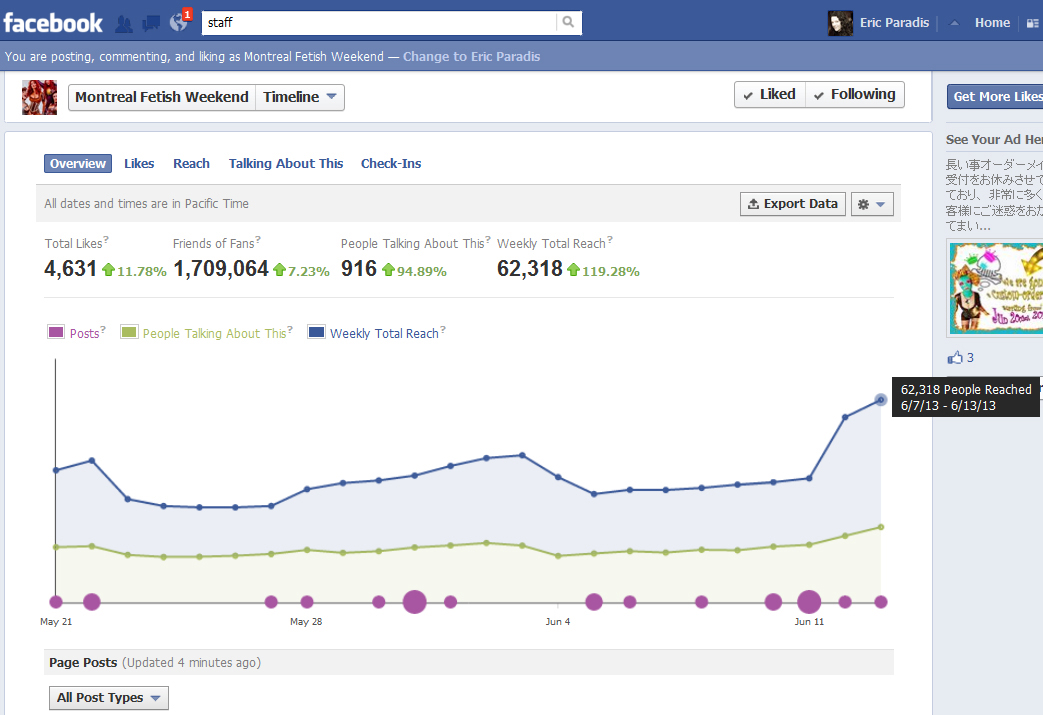This screenshot has width=1043, height=715.
Task: Click the Export Data button
Action: point(793,204)
